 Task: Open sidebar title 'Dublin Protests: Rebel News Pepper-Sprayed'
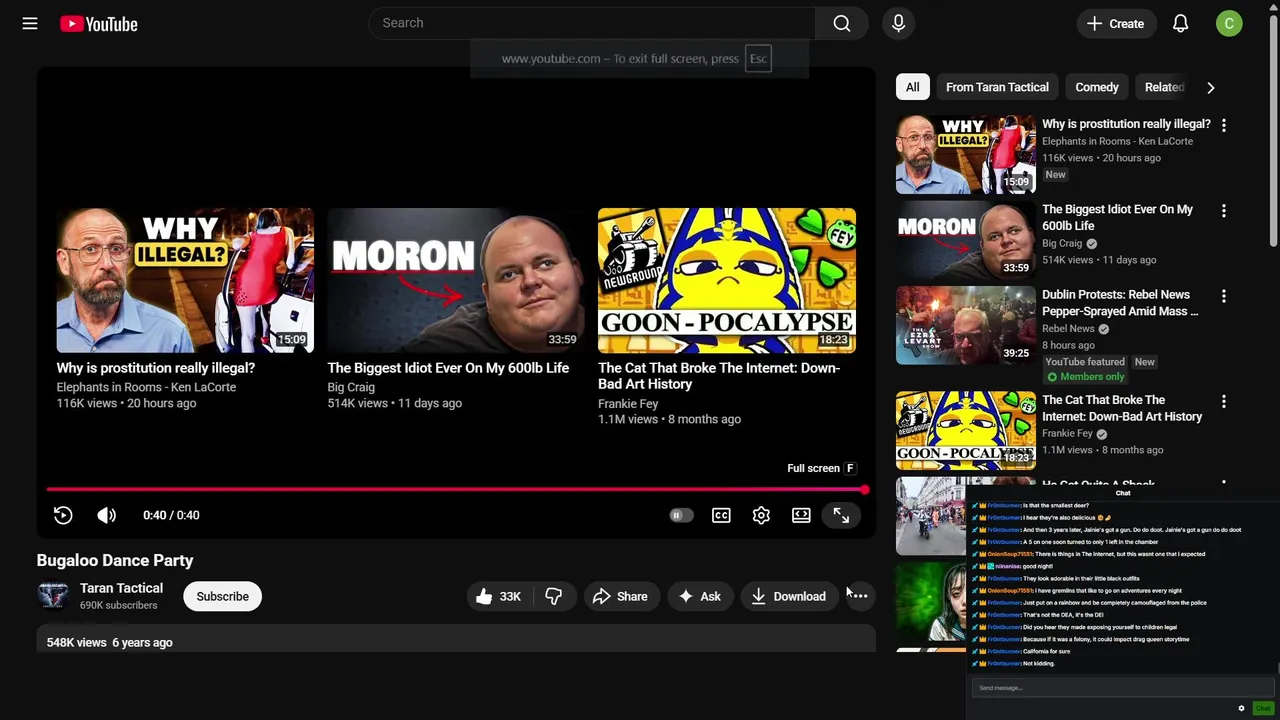click(1120, 303)
